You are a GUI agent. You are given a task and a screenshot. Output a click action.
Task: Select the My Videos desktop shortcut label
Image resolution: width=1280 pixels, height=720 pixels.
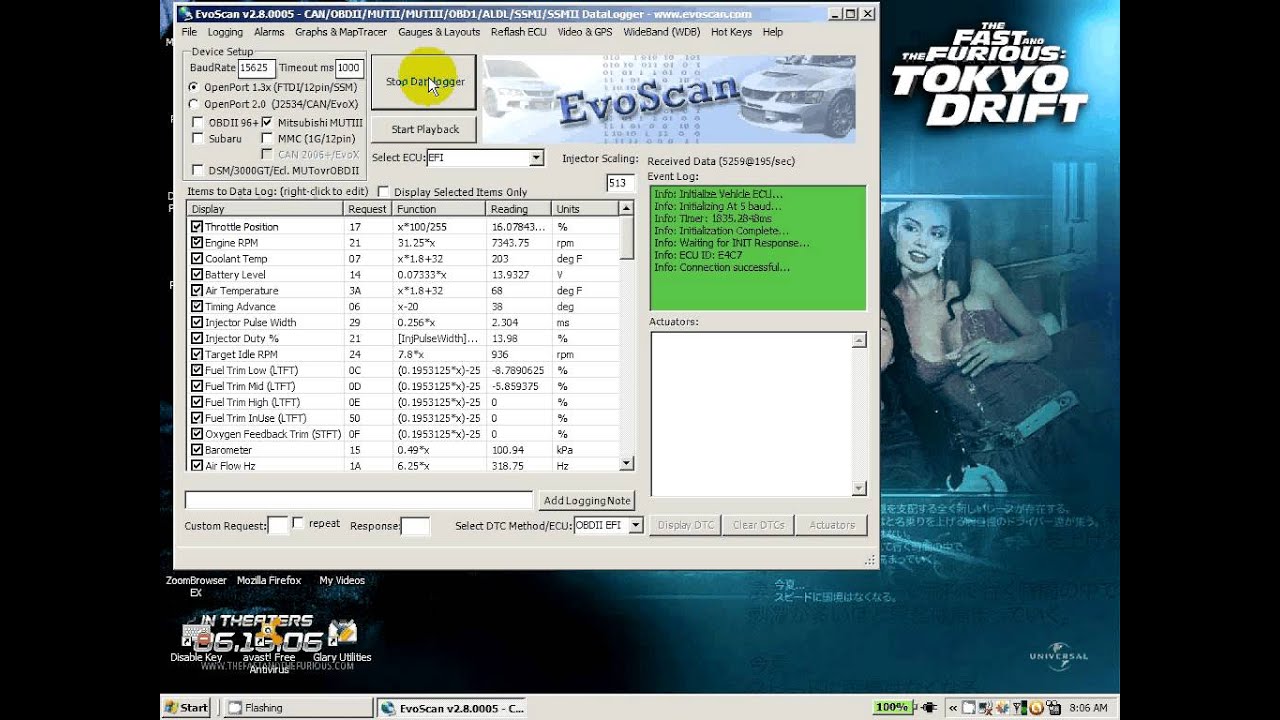(x=342, y=580)
